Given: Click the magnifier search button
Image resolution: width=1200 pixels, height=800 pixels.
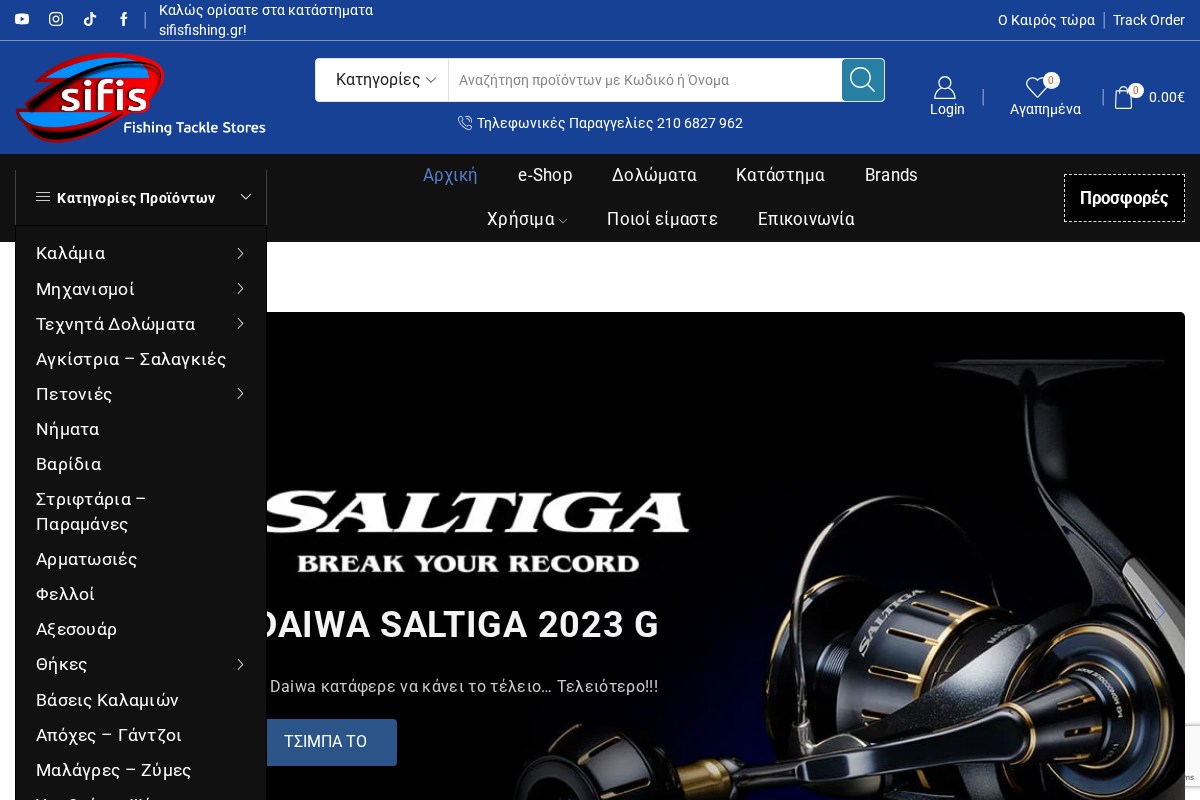Looking at the screenshot, I should pyautogui.click(x=863, y=80).
